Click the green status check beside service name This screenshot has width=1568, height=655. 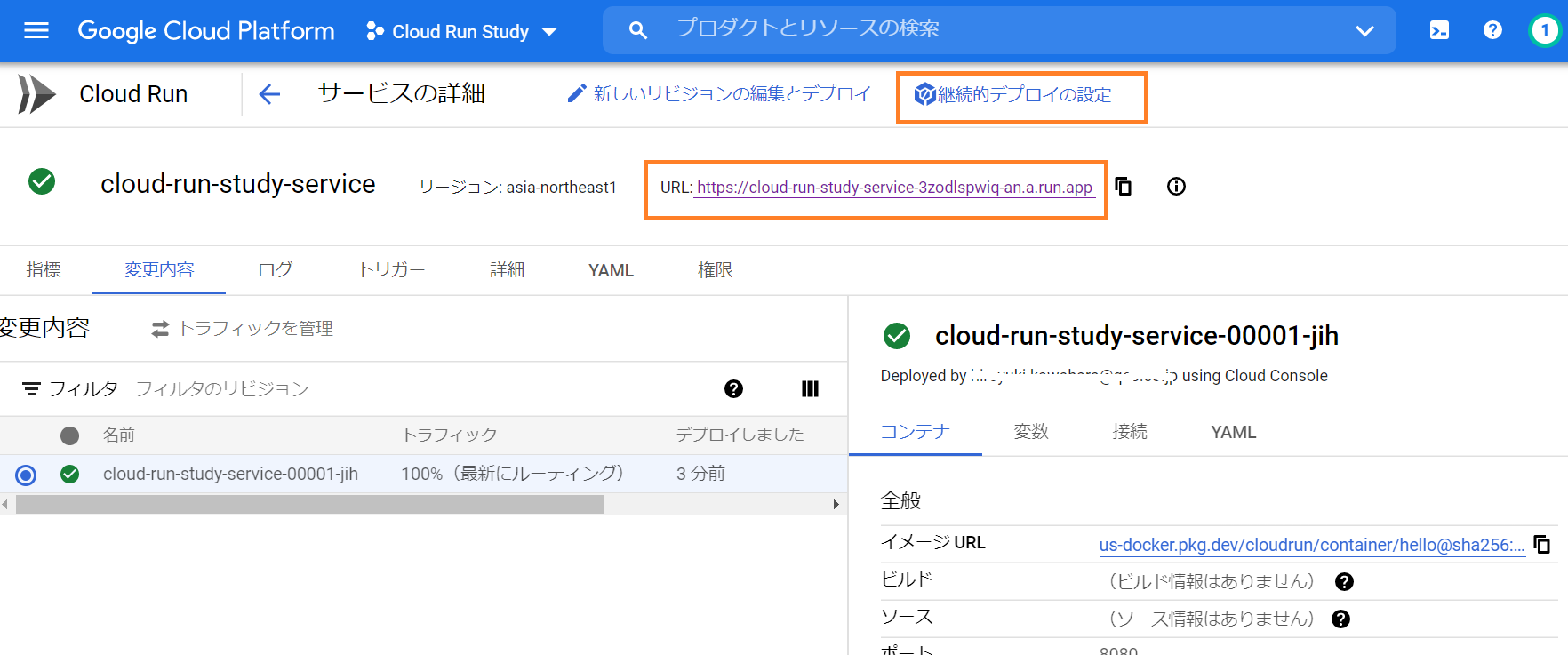pos(42,181)
